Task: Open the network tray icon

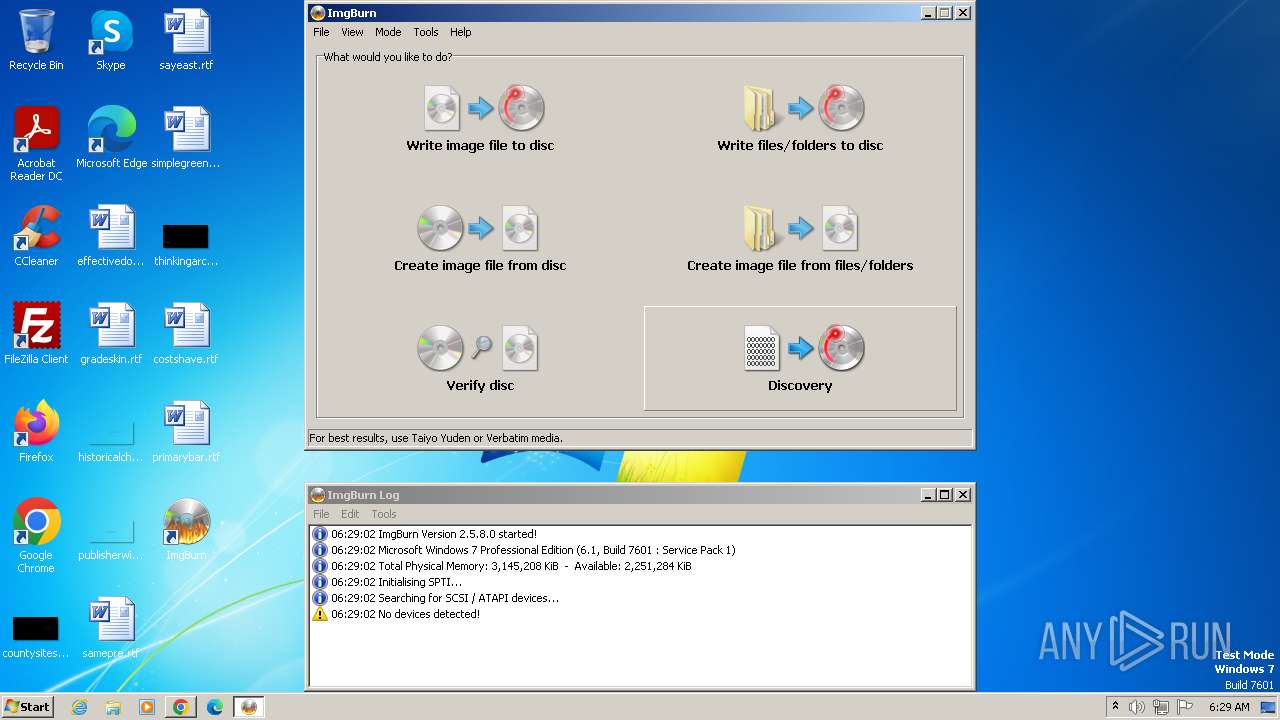Action: pos(1161,707)
